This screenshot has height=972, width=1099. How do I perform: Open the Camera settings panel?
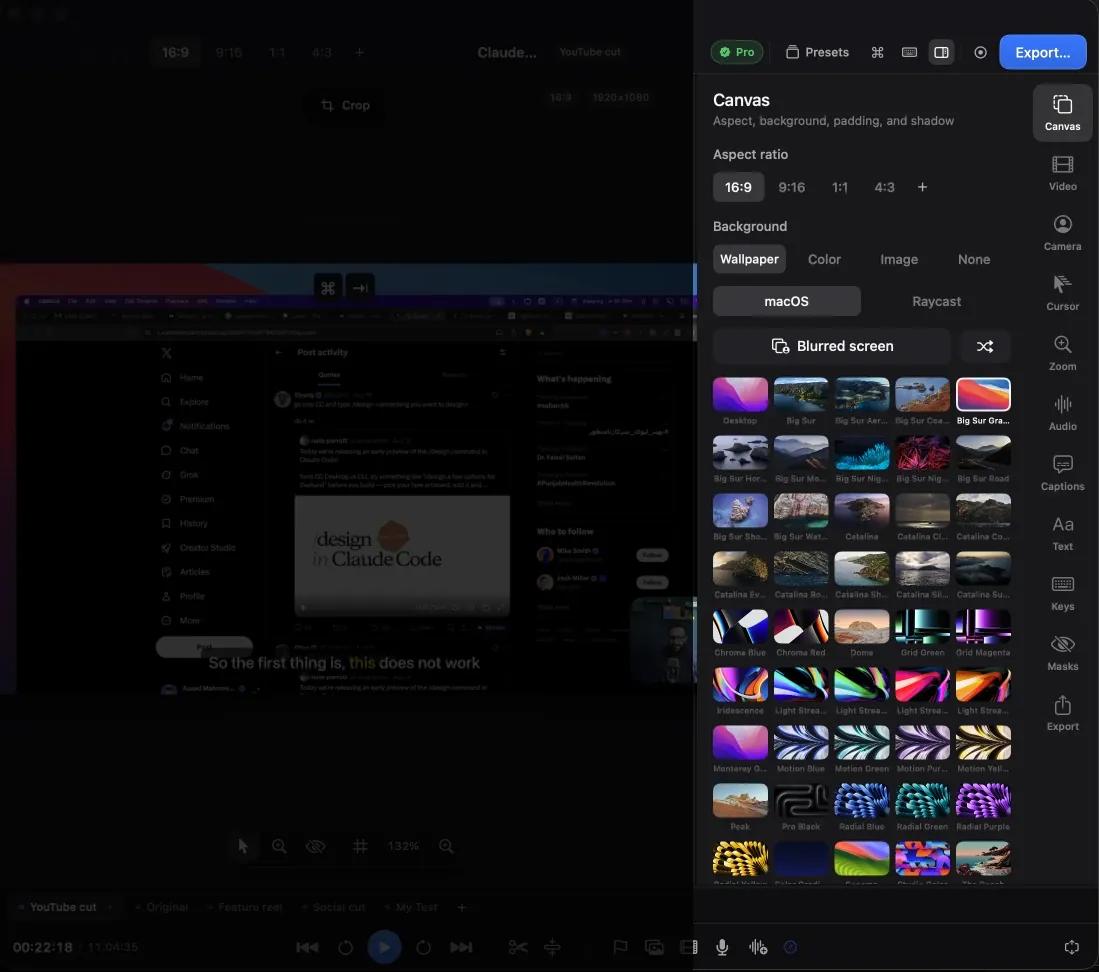point(1062,233)
